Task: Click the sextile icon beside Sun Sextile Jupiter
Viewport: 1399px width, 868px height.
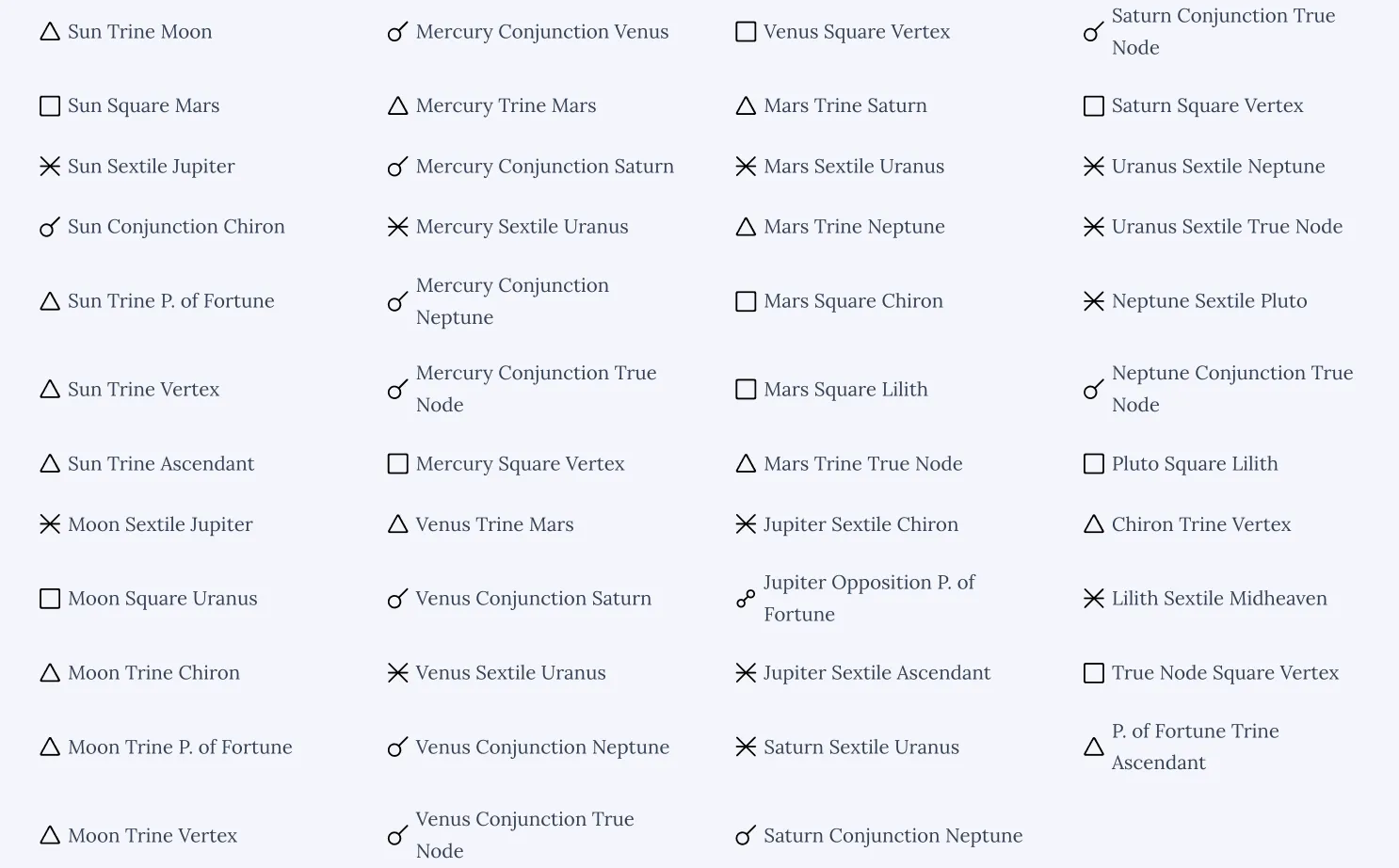Action: click(50, 167)
